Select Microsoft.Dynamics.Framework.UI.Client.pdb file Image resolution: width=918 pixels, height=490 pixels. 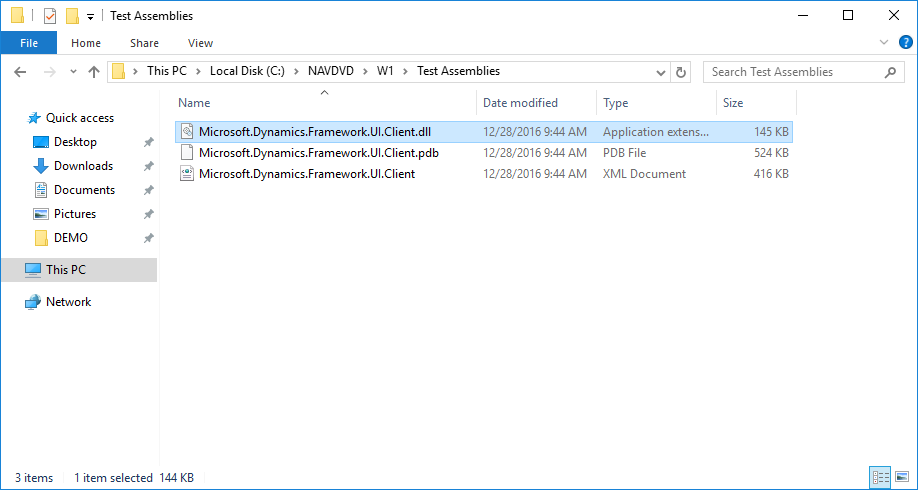pyautogui.click(x=318, y=153)
